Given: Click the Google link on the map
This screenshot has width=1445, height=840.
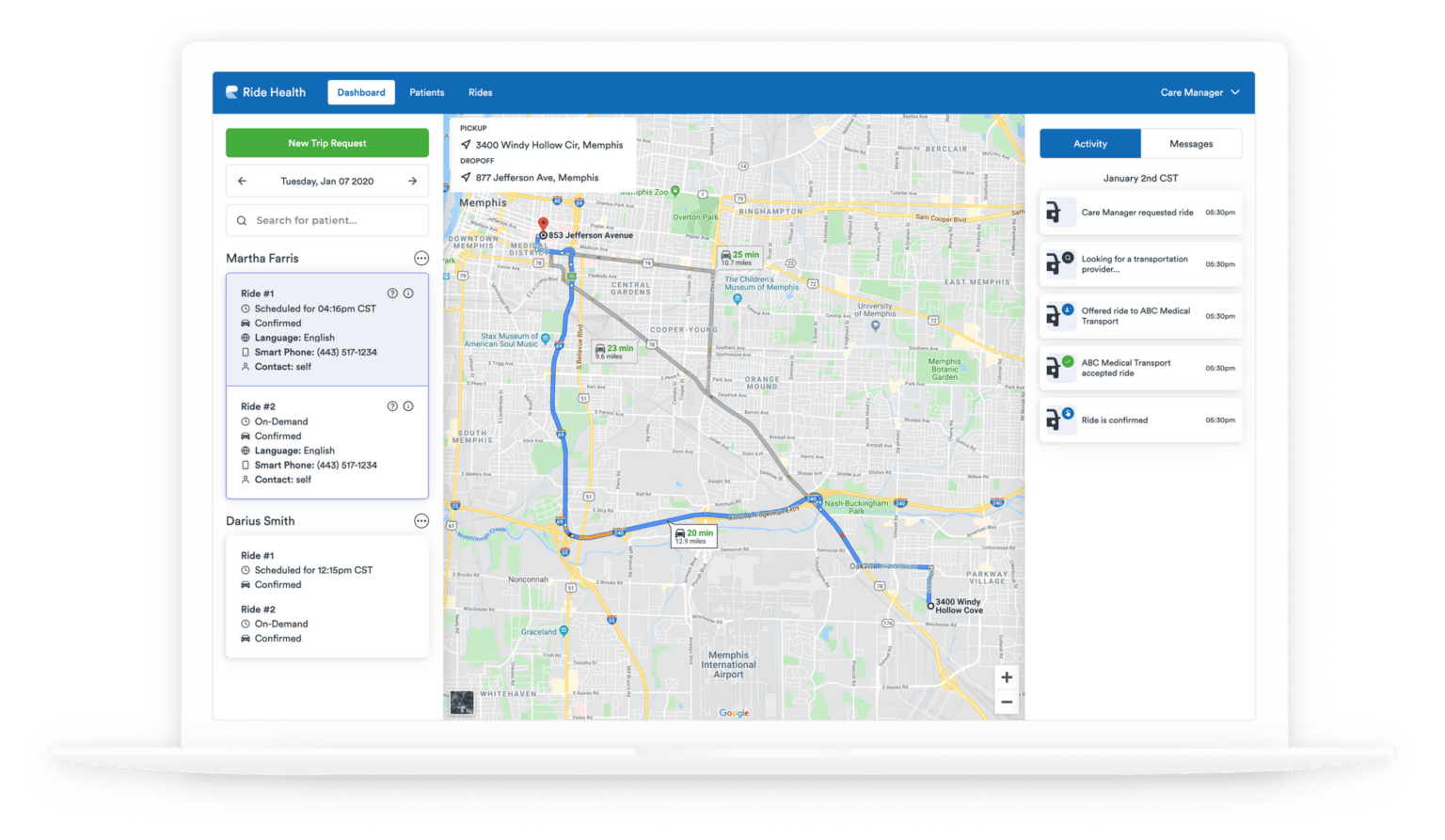Looking at the screenshot, I should coord(733,713).
